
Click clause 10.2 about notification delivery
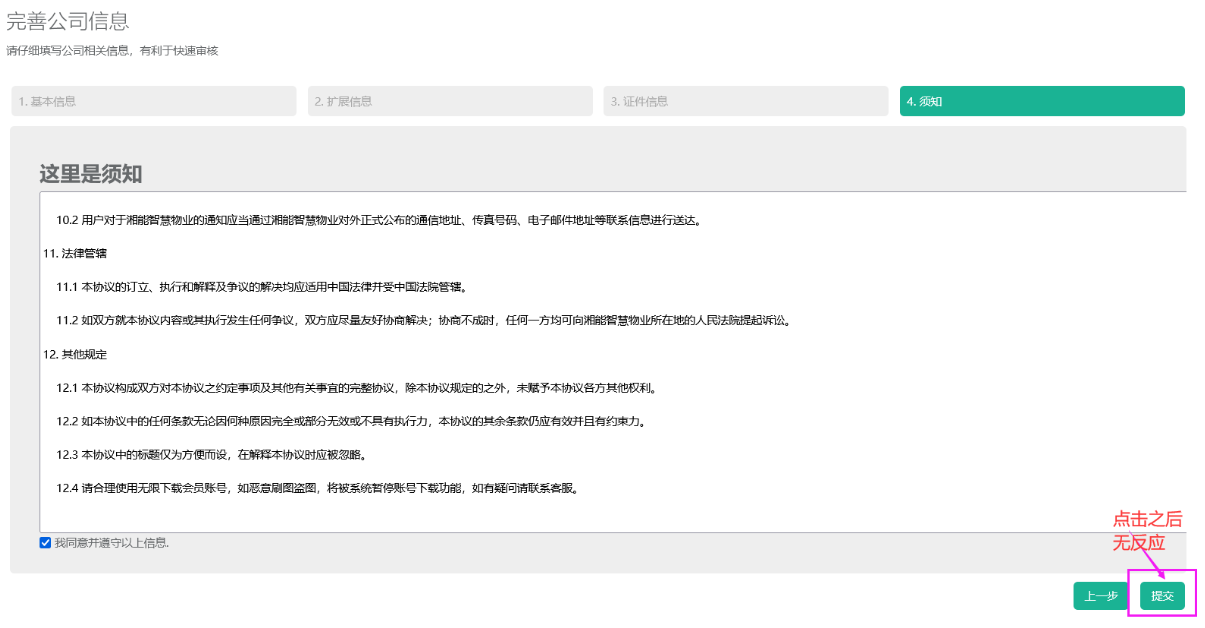pos(378,220)
